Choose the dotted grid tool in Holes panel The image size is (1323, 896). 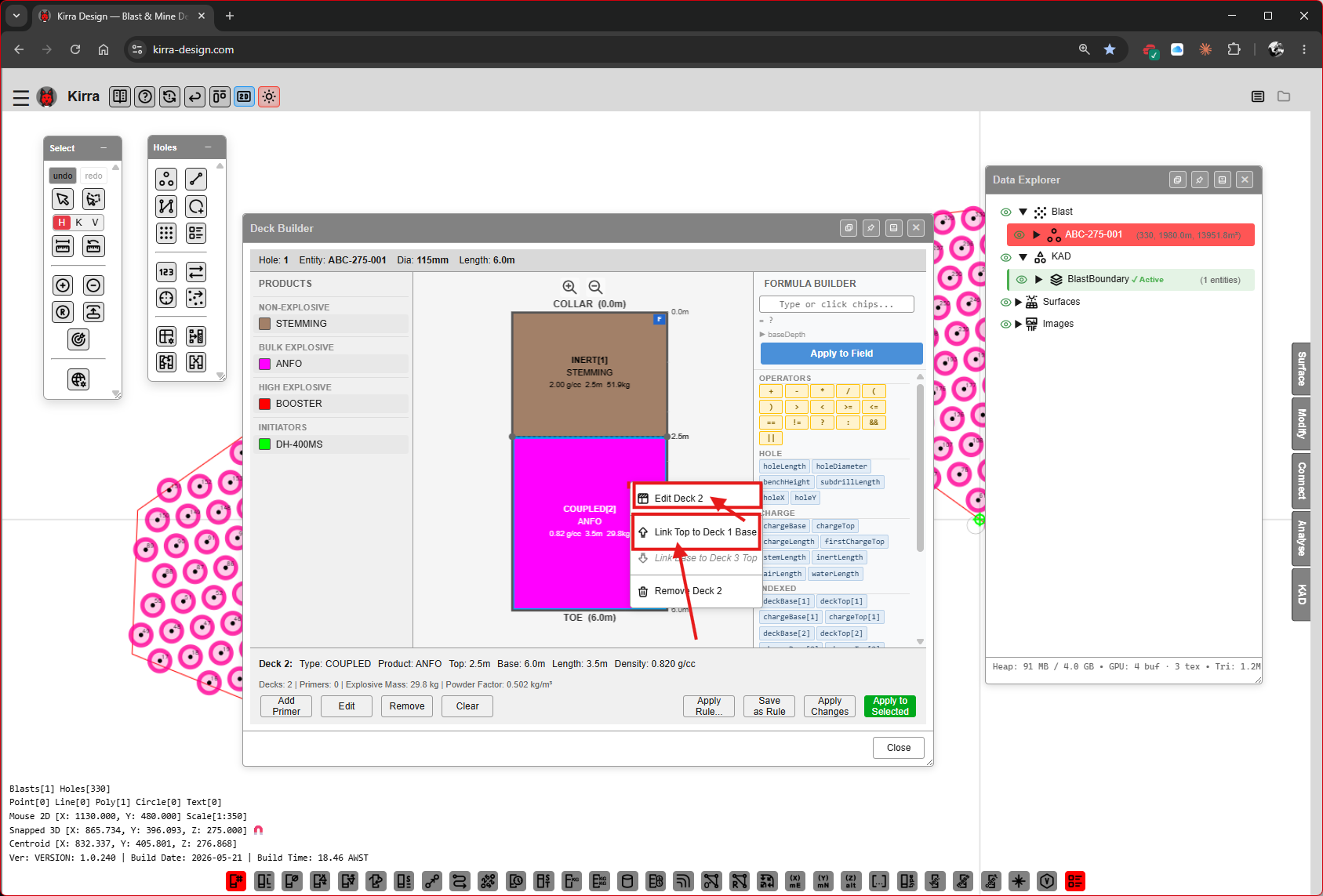(x=166, y=233)
